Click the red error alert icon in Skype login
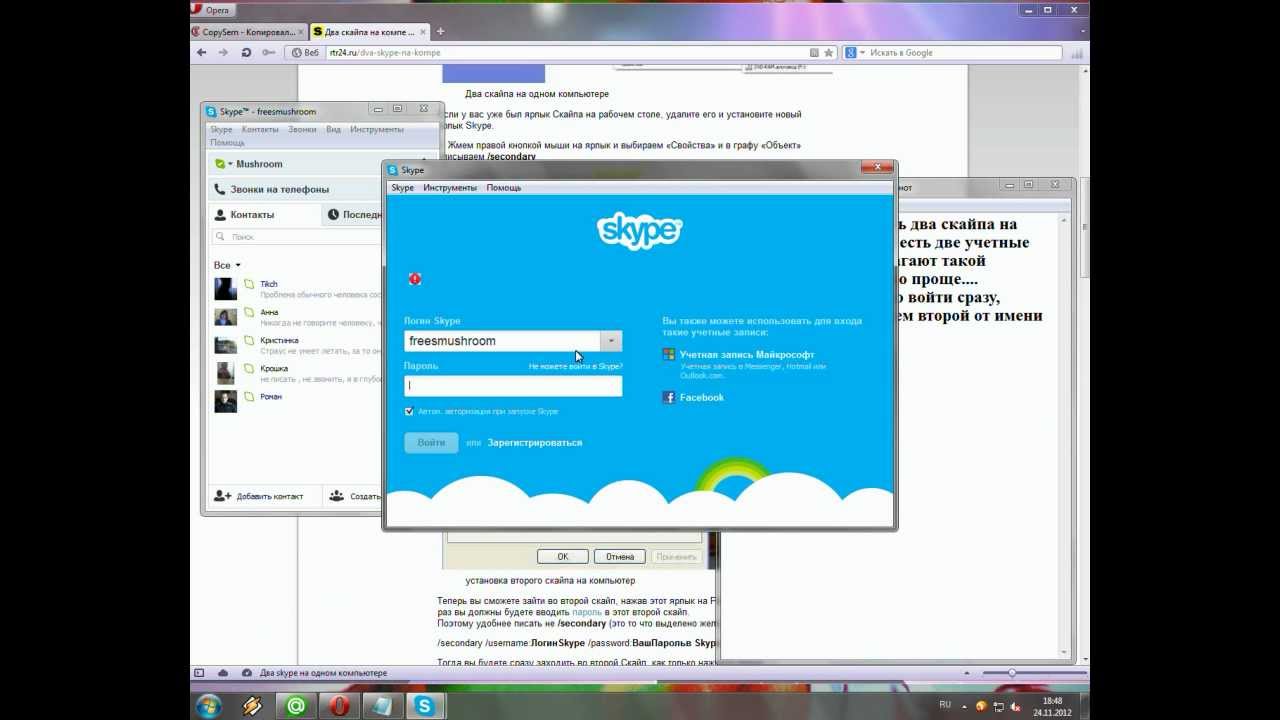 tap(415, 279)
